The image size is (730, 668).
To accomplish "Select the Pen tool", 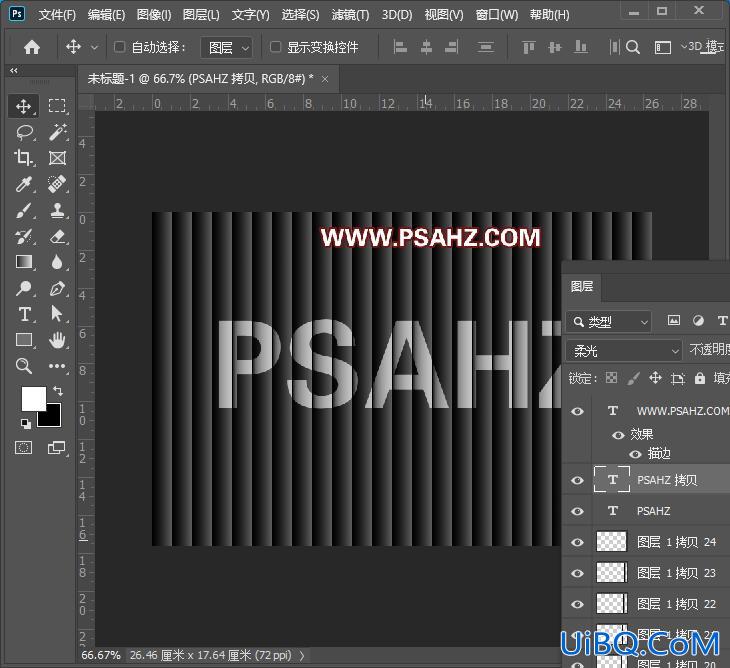I will (57, 288).
